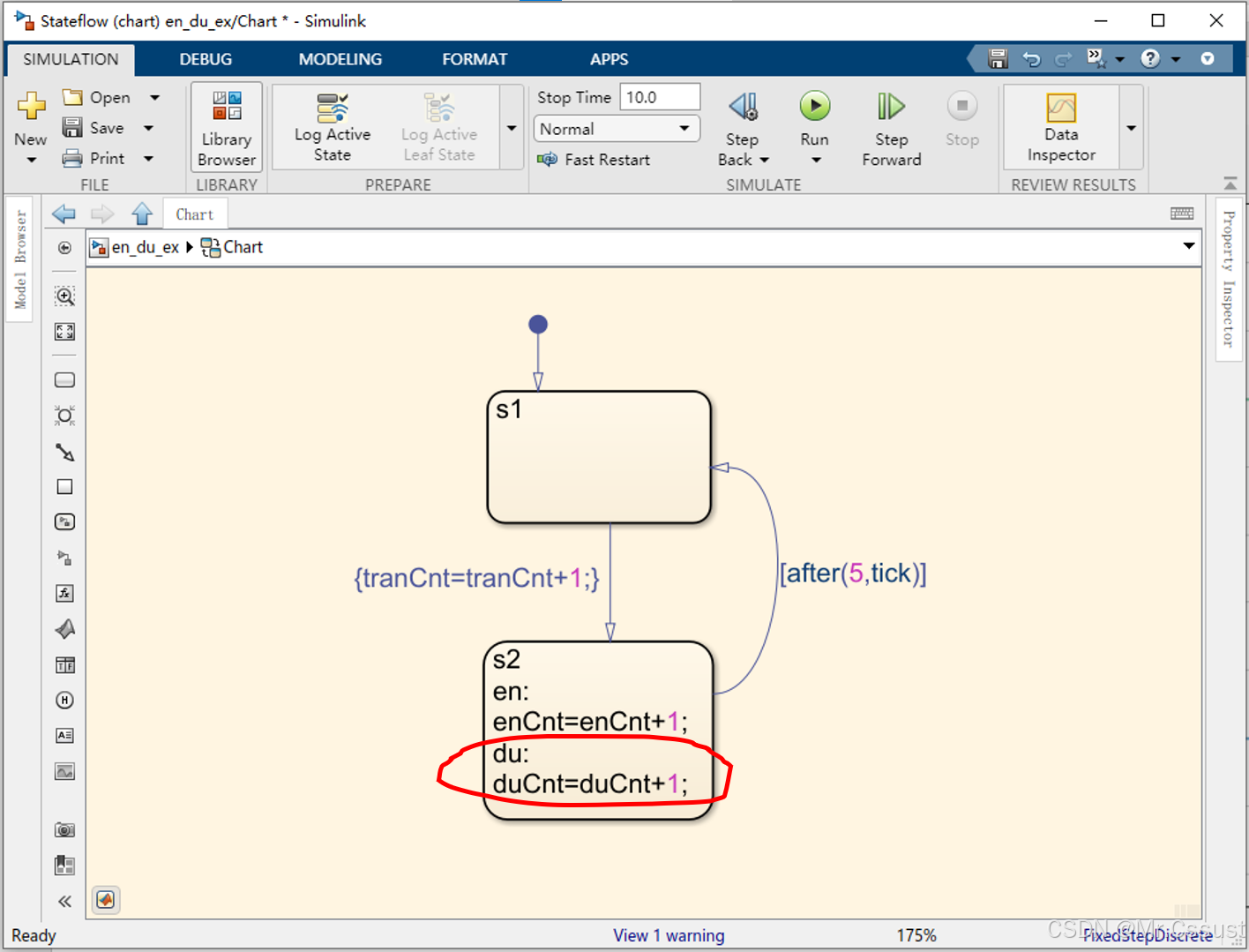Insert a History Junction from palette
The image size is (1249, 952).
point(64,701)
